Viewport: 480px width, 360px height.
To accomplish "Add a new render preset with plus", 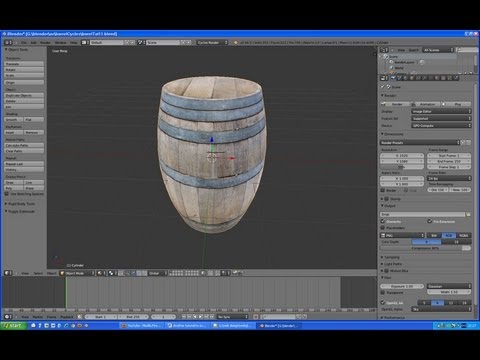I will (463, 143).
